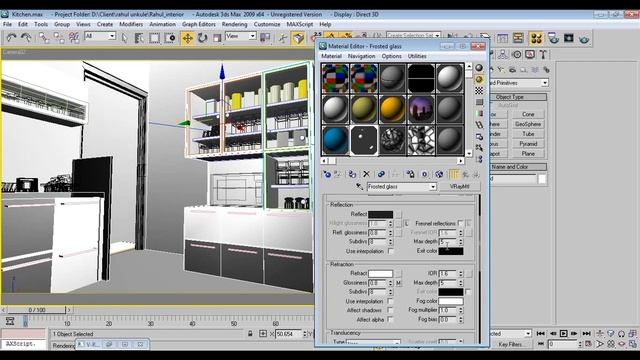The height and width of the screenshot is (360, 640).
Task: Activate Bind to Space Warp tool
Action: point(74,38)
